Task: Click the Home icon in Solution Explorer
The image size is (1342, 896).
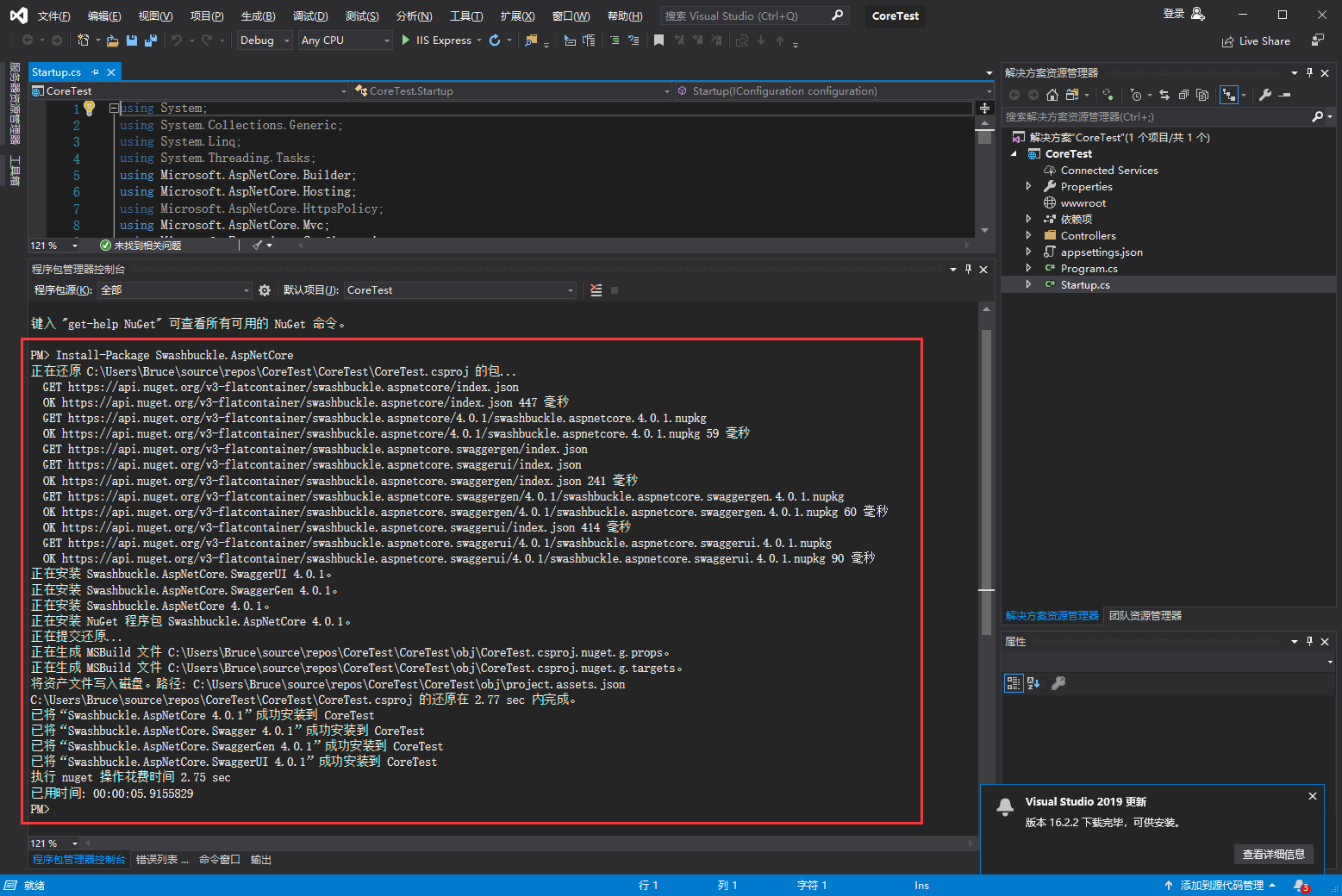Action: coord(1052,95)
